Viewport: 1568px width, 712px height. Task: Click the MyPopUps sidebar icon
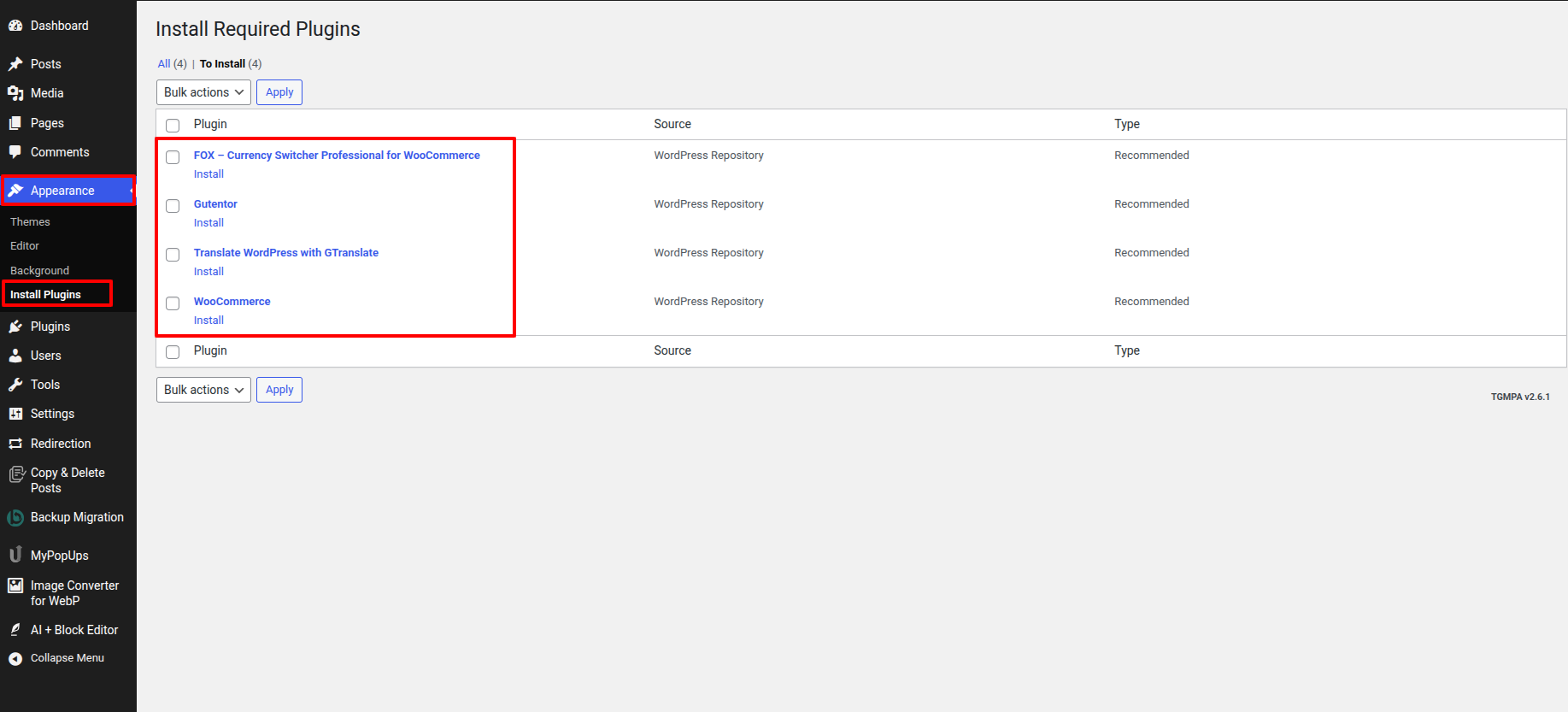click(x=15, y=556)
